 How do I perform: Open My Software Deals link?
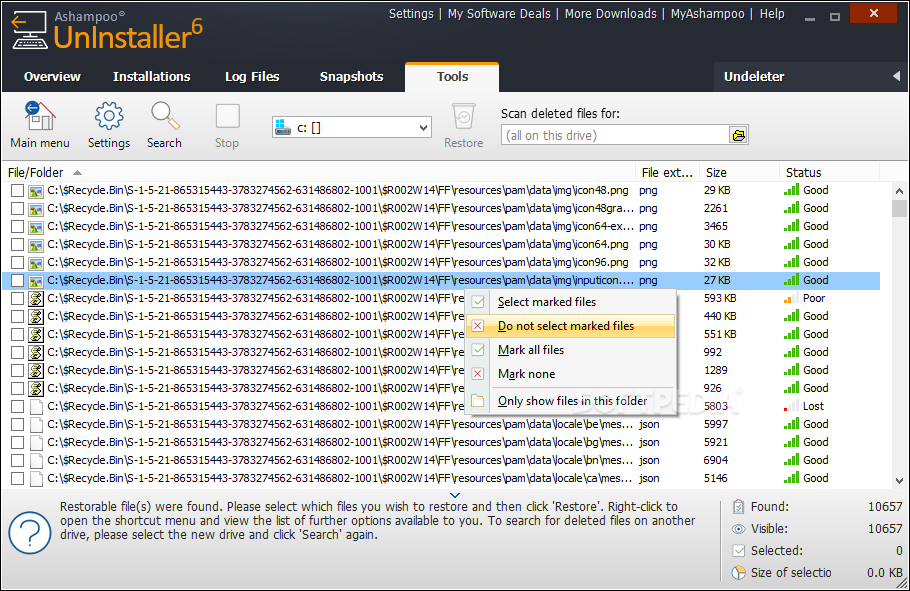(x=499, y=14)
